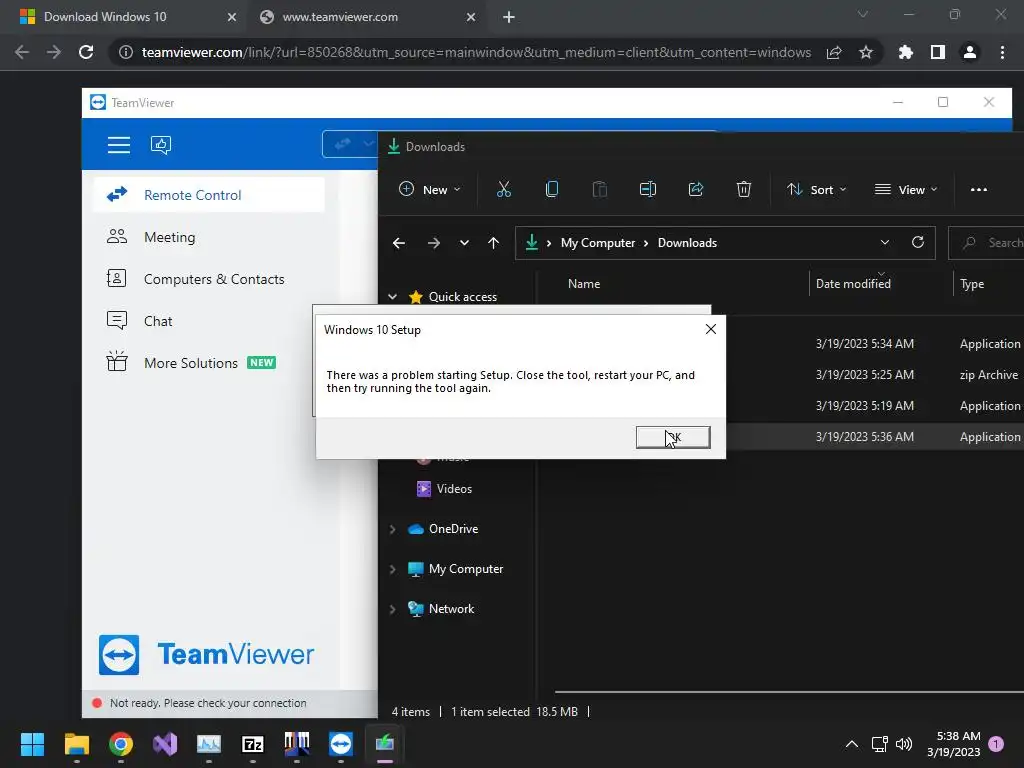Screen dimensions: 1024x768
Task: Open Chrome profile icon
Action: coord(970,52)
